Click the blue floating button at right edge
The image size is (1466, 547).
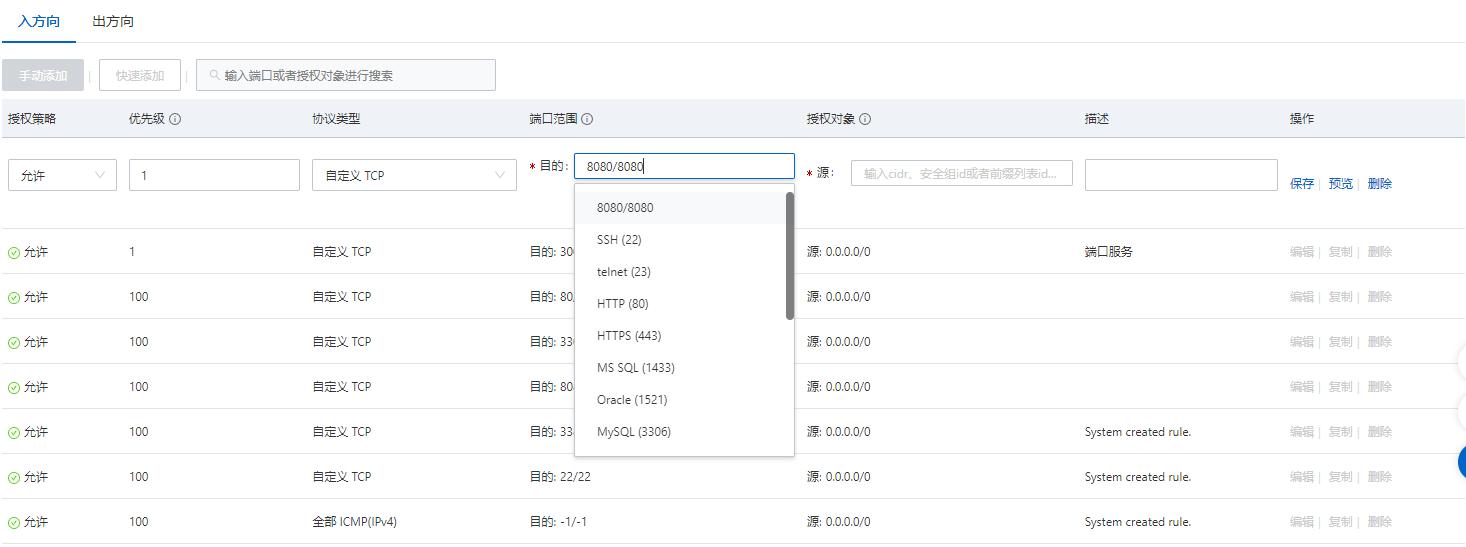tap(1462, 461)
